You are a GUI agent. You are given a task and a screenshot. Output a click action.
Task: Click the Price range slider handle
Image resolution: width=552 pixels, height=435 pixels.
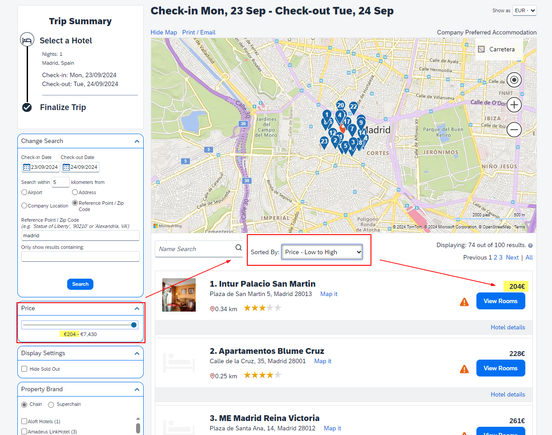click(x=134, y=325)
